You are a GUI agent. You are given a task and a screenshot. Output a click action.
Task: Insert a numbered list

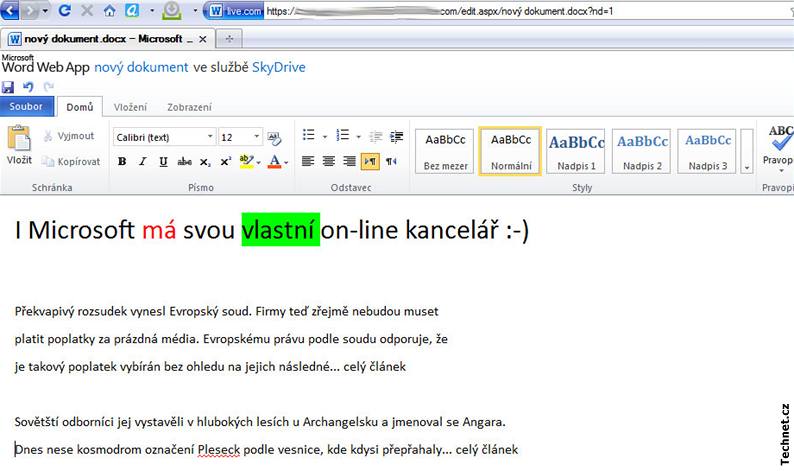coord(343,135)
